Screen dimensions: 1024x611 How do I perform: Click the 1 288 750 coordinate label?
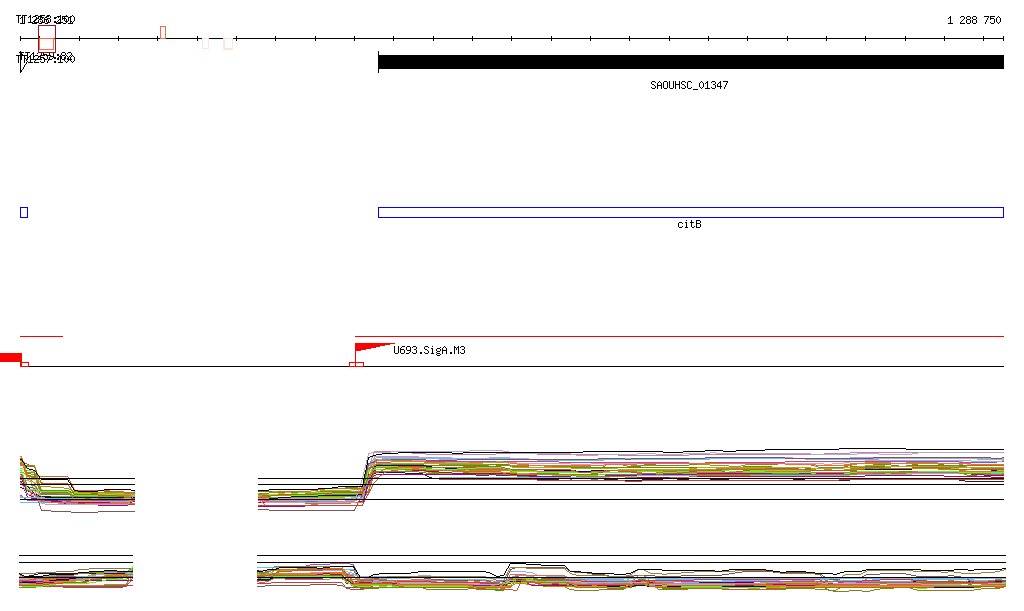coord(974,20)
